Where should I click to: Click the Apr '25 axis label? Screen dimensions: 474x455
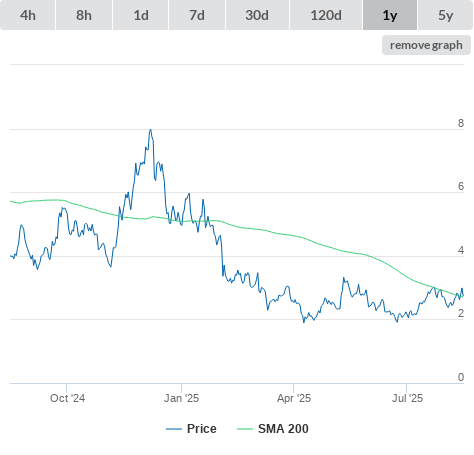coord(294,398)
